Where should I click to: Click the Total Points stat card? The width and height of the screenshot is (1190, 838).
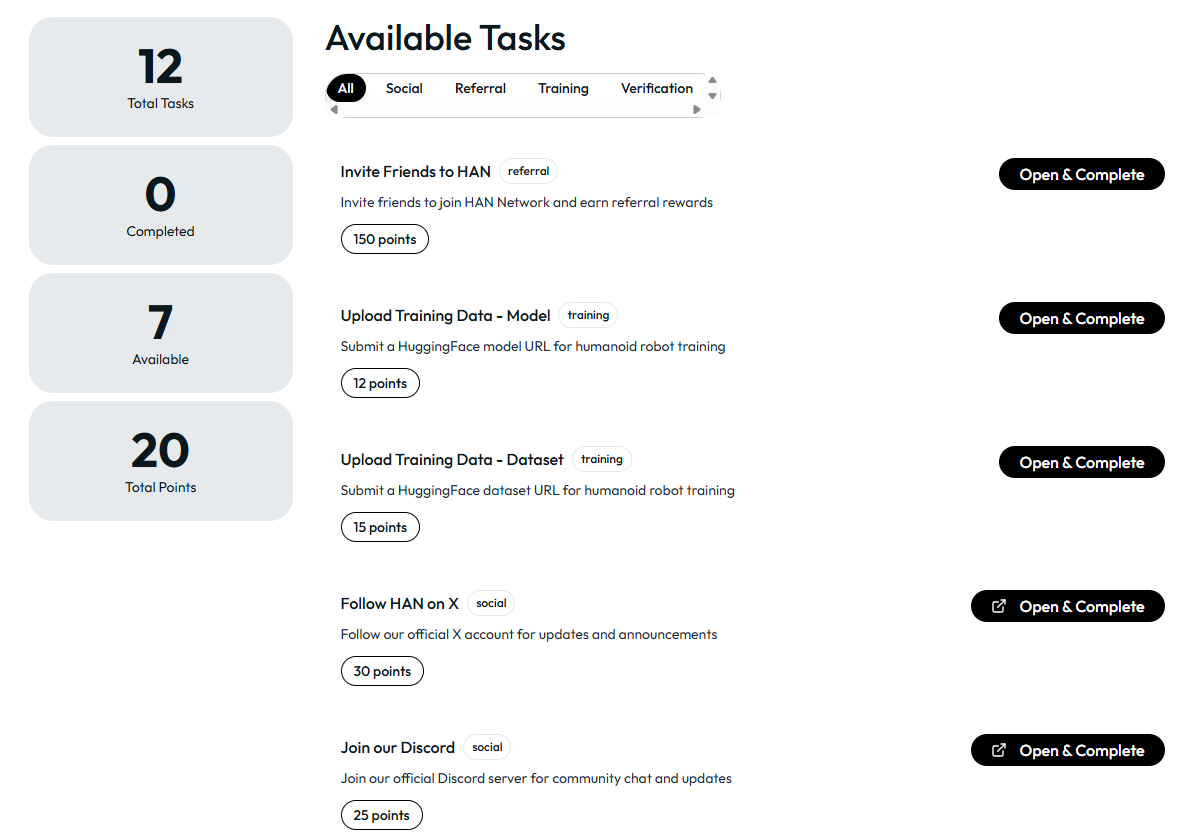tap(161, 461)
